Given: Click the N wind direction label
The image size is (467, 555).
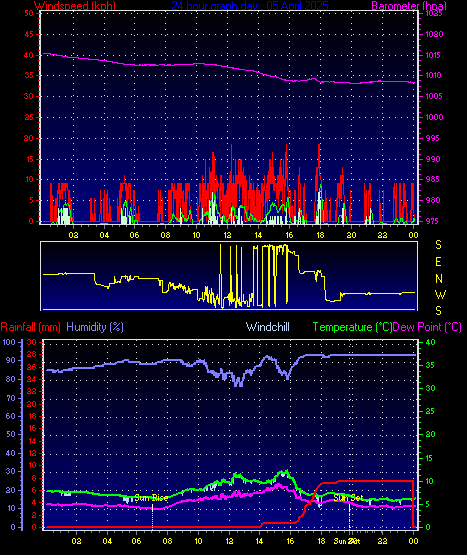Looking at the screenshot, I should [439, 279].
